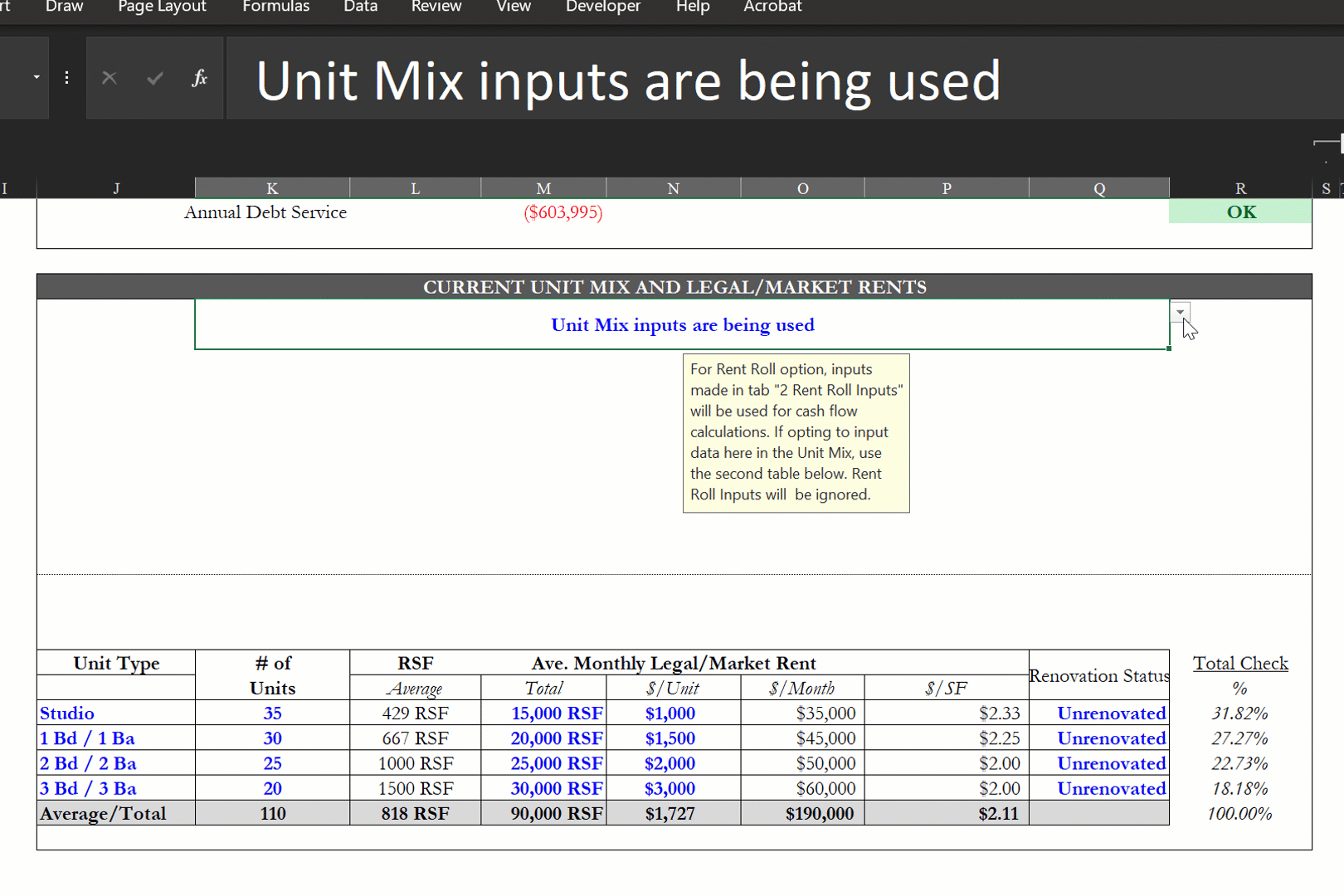This screenshot has height=896, width=1344.
Task: Select column M header
Action: [543, 188]
